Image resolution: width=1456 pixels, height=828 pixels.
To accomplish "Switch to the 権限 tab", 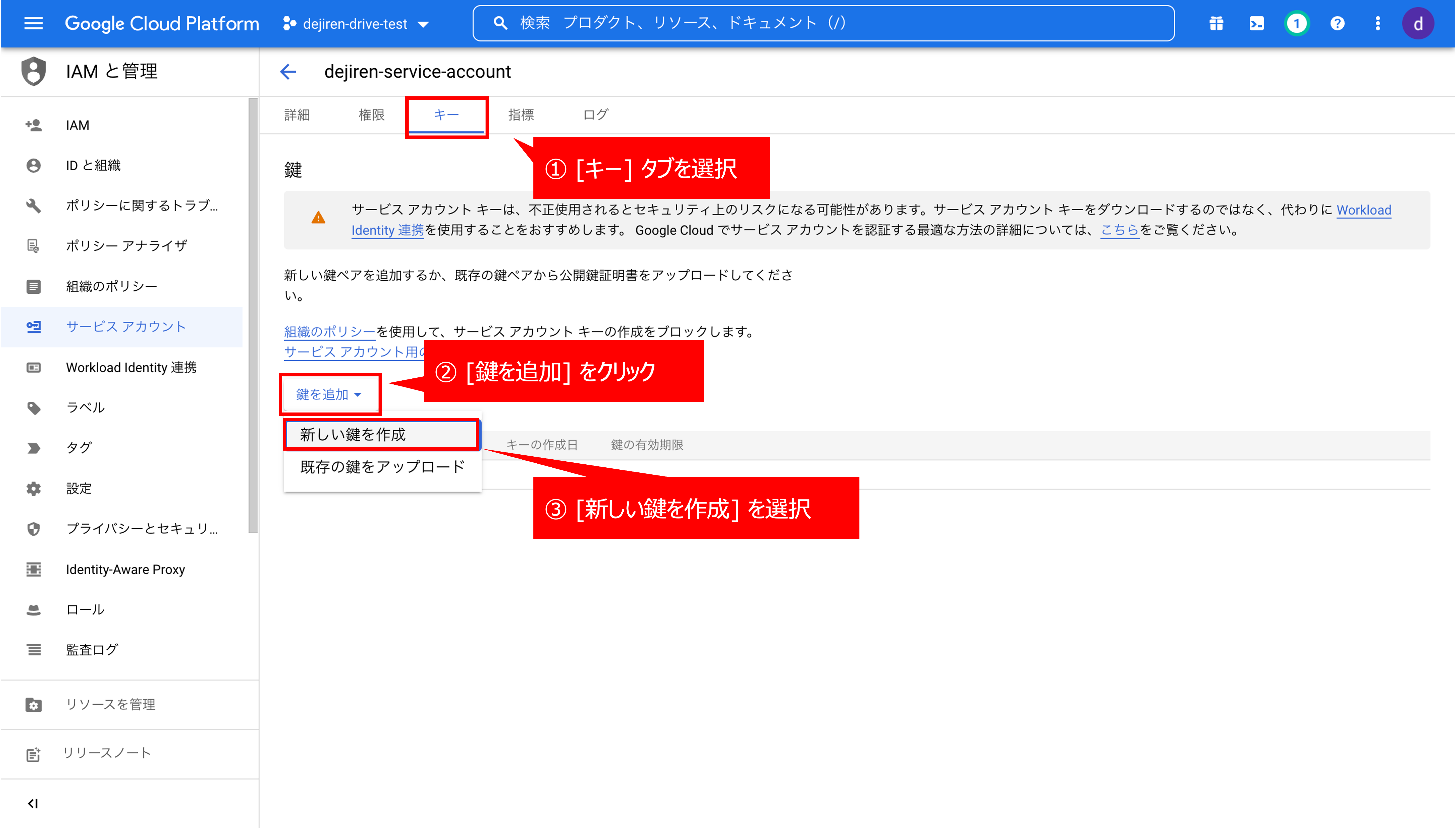I will click(371, 115).
